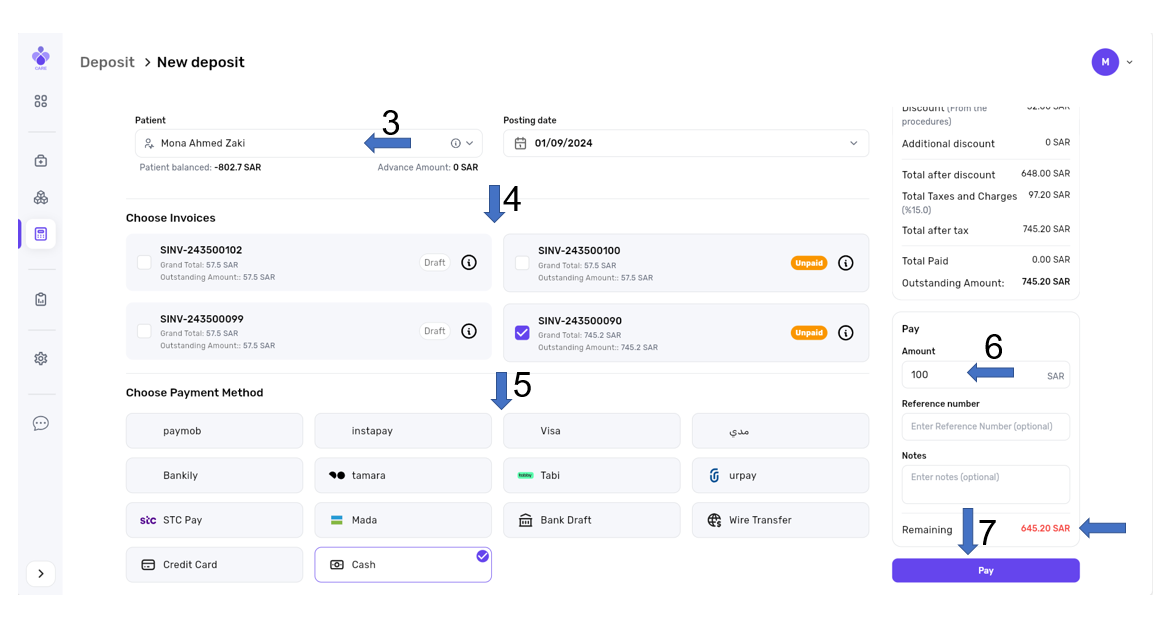The width and height of the screenshot is (1172, 622).
Task: Open the user avatar menu
Action: 1105,62
